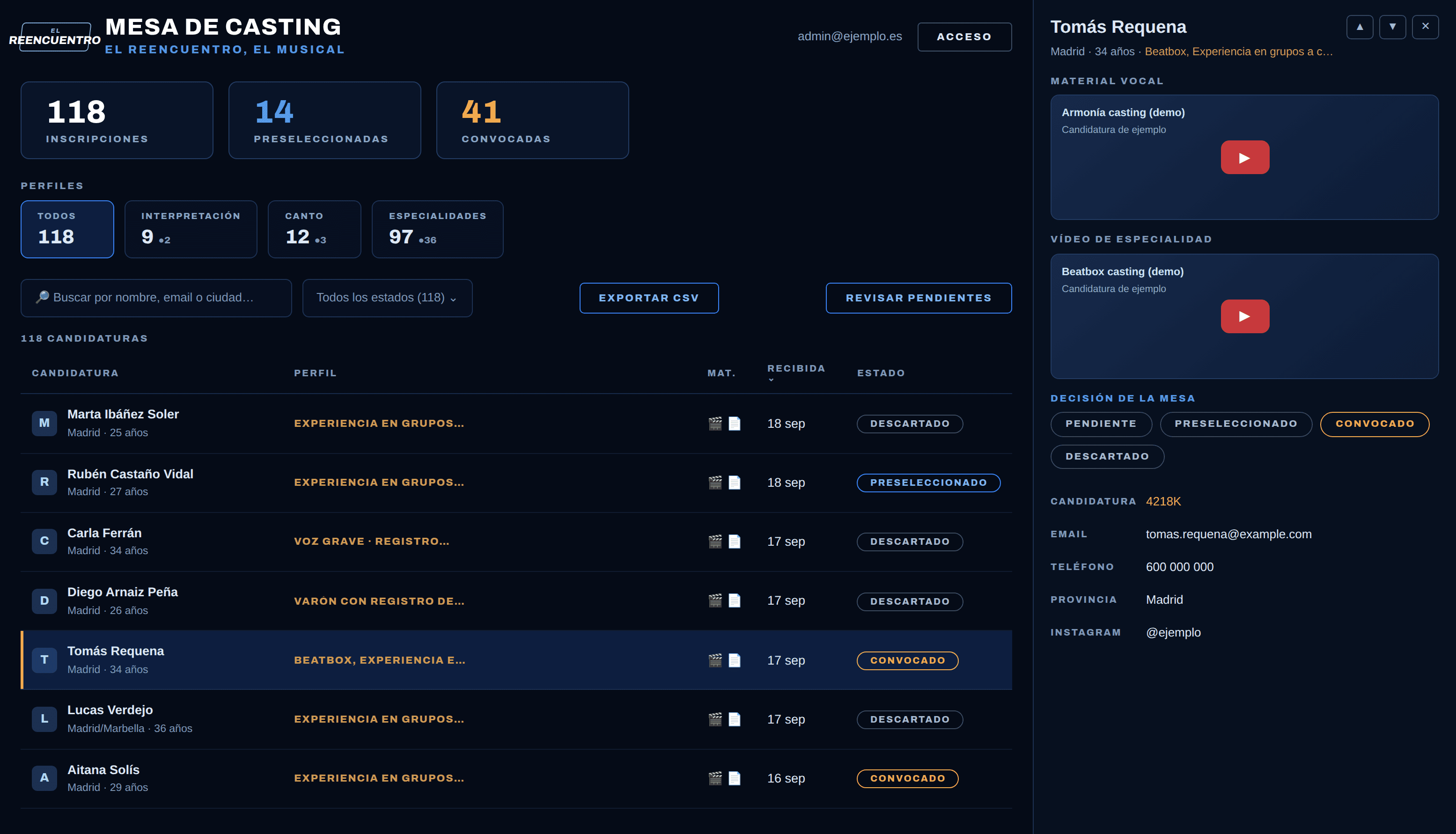
Task: Open Aitana Solís's Convocado status badge
Action: 907,778
